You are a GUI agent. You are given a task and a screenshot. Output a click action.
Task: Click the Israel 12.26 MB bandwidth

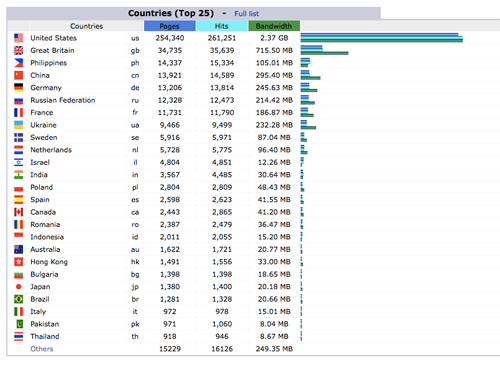click(274, 162)
